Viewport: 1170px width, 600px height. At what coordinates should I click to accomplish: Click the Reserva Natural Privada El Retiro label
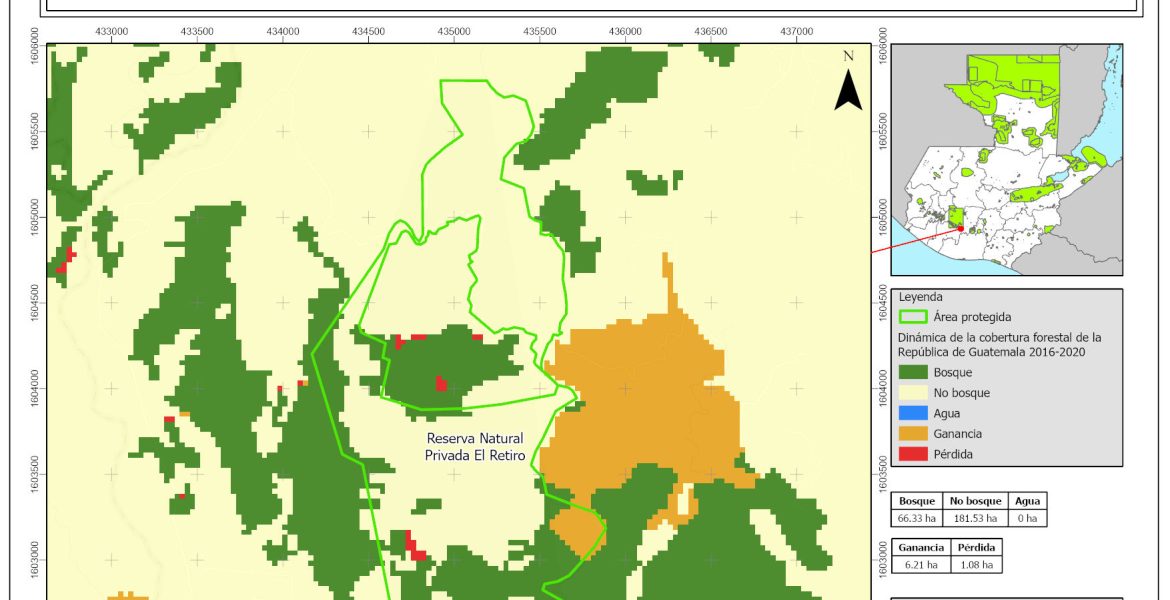point(475,447)
